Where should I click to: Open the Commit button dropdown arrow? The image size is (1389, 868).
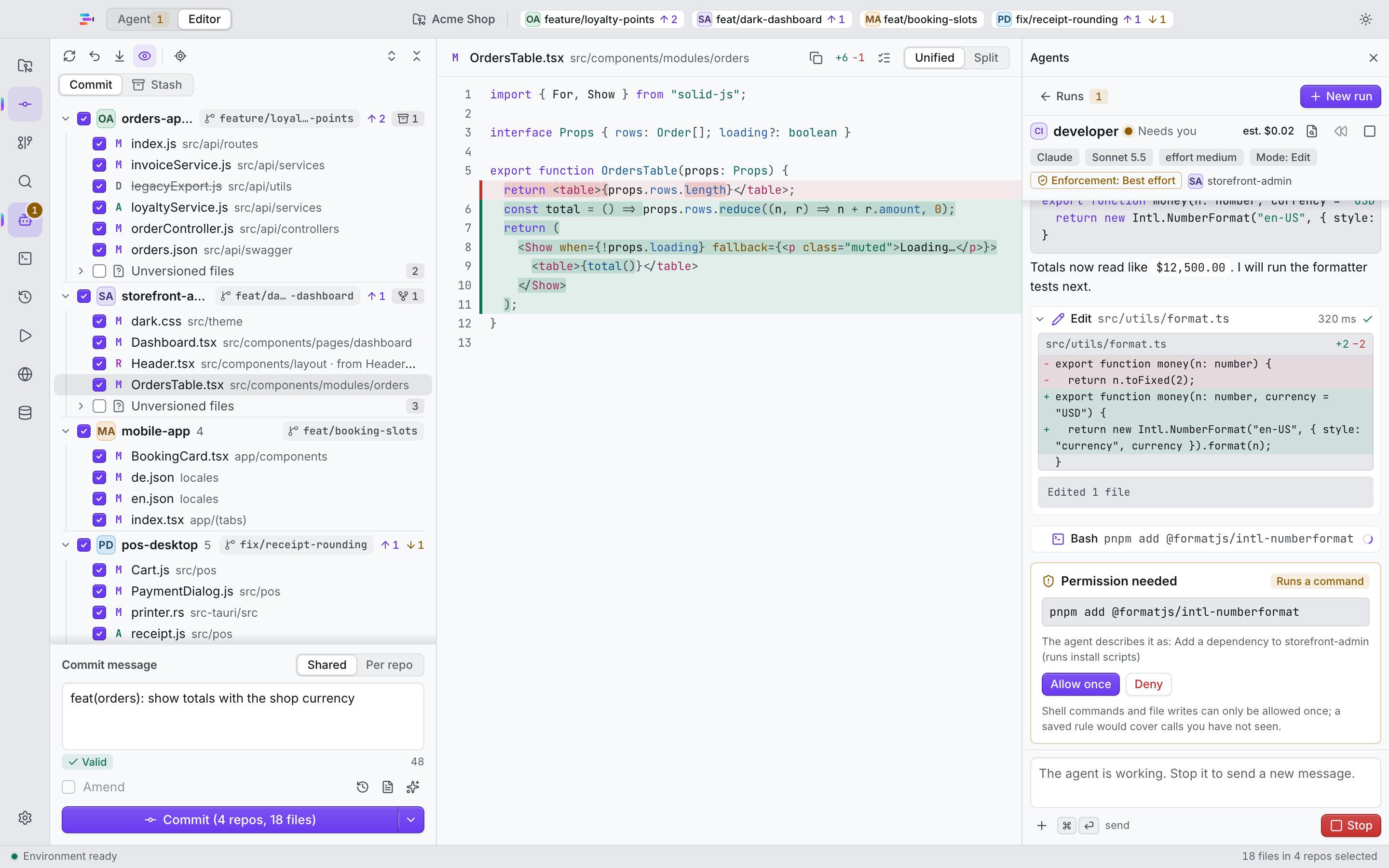click(411, 820)
